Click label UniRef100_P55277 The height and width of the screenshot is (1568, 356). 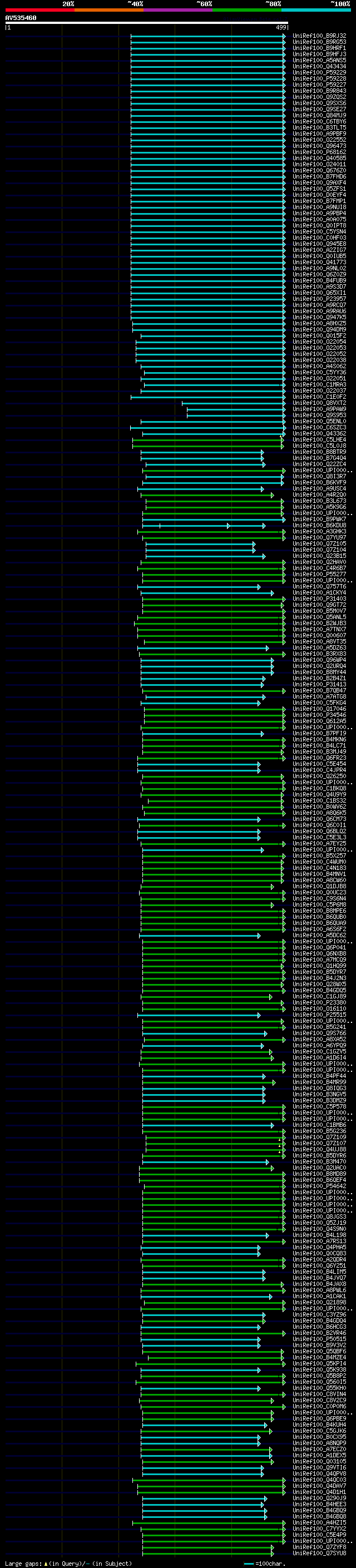[319, 574]
